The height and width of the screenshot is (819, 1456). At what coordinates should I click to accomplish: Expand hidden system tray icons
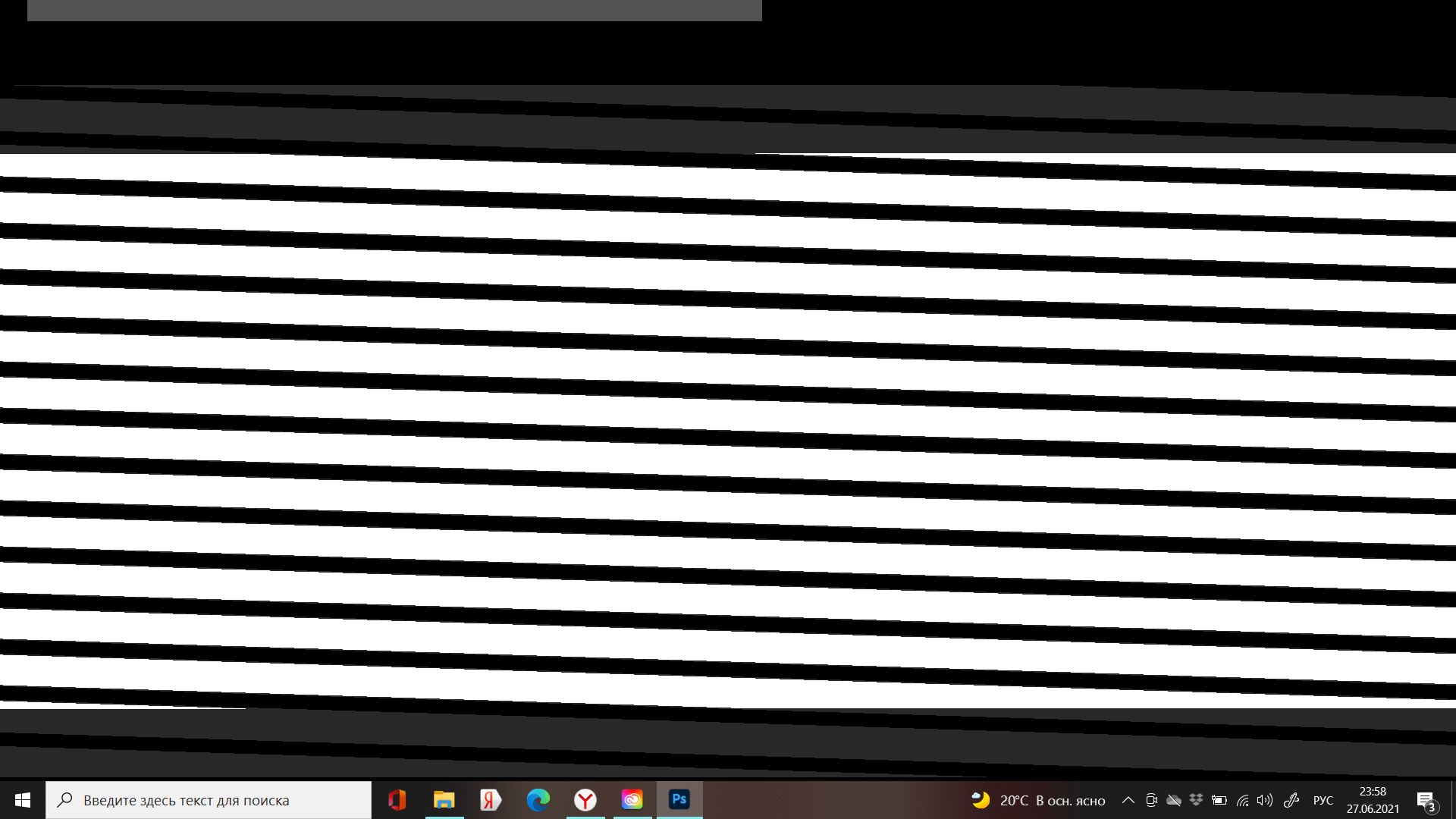point(1128,800)
